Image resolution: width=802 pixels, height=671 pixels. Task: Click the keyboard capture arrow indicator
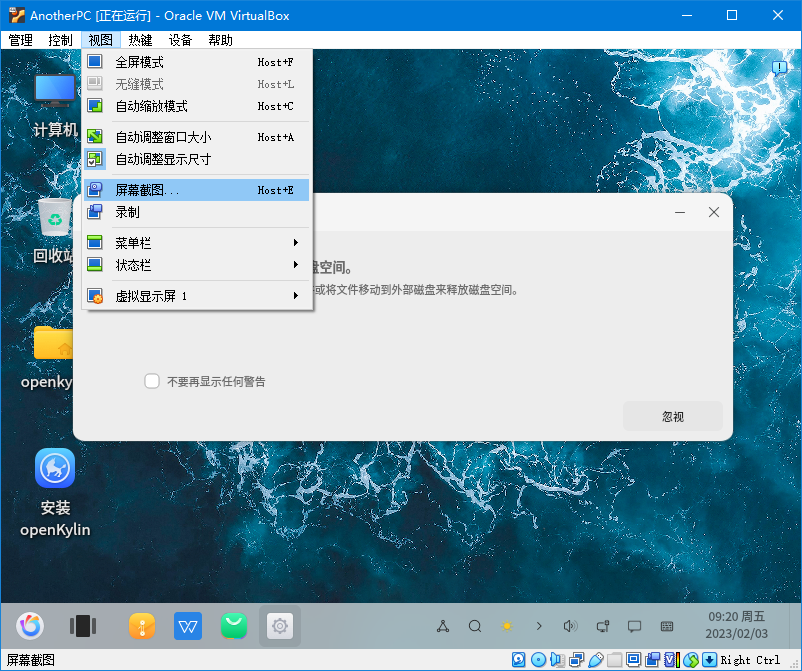point(709,660)
